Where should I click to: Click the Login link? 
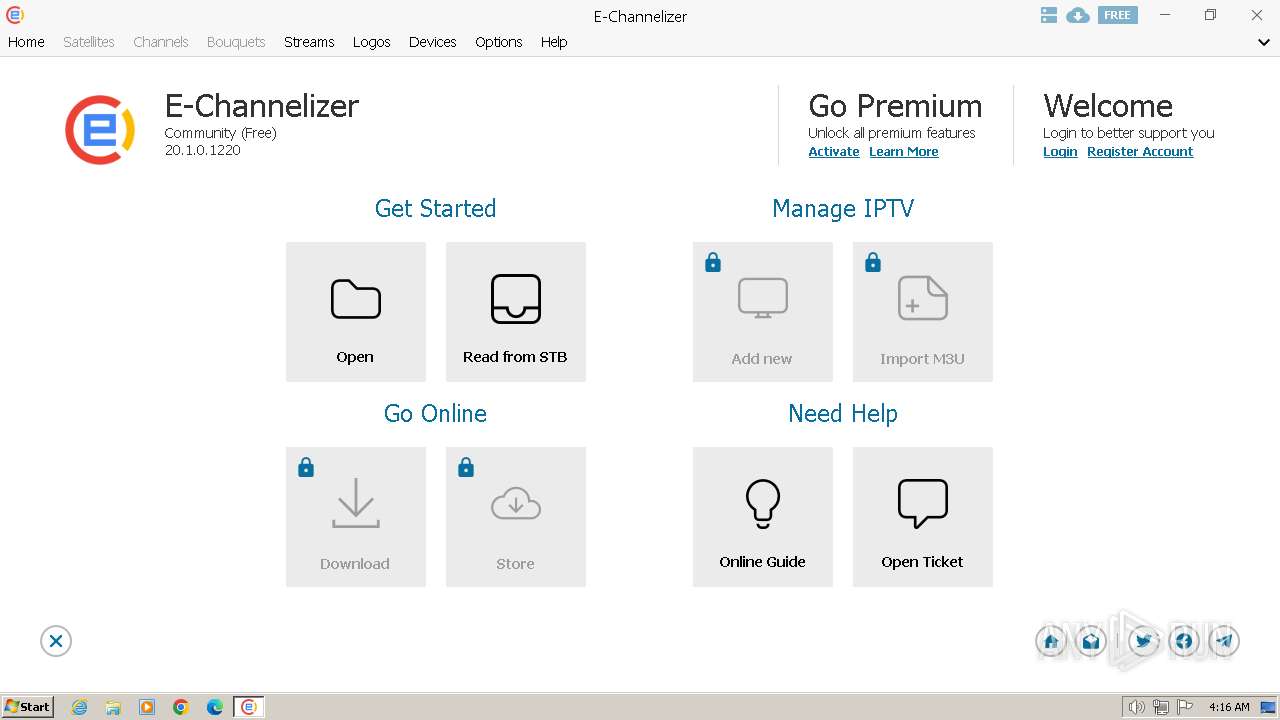pos(1060,152)
